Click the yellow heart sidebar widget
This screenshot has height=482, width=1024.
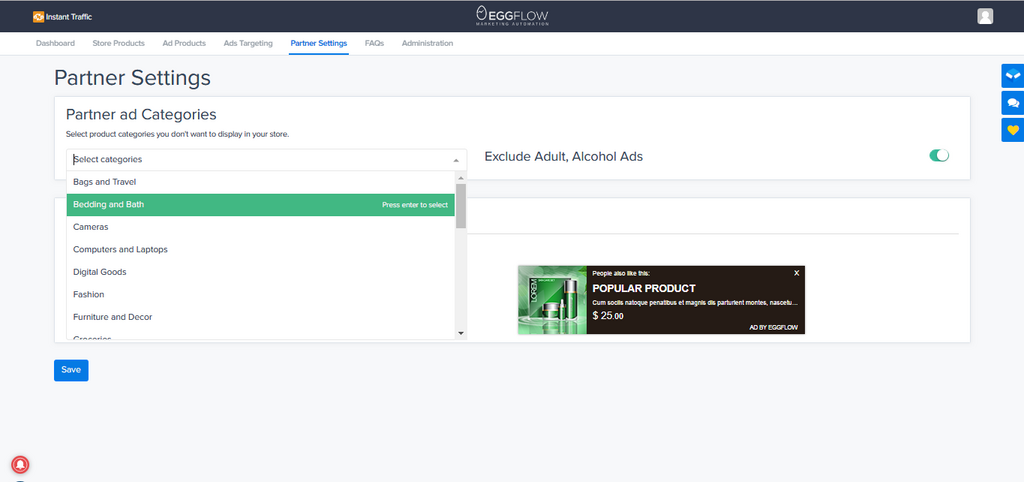[x=1013, y=130]
